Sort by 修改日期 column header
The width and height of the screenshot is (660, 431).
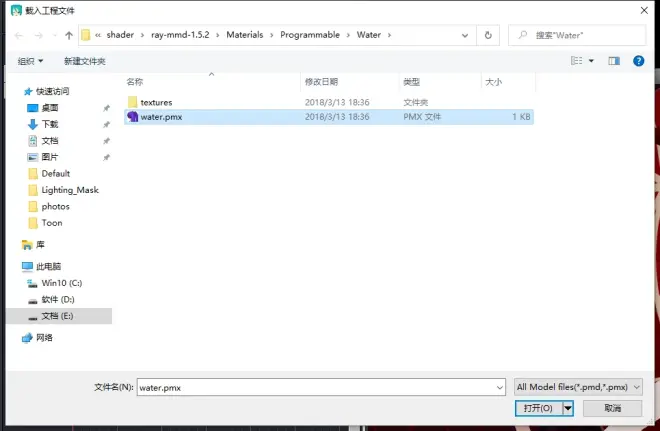coord(321,82)
